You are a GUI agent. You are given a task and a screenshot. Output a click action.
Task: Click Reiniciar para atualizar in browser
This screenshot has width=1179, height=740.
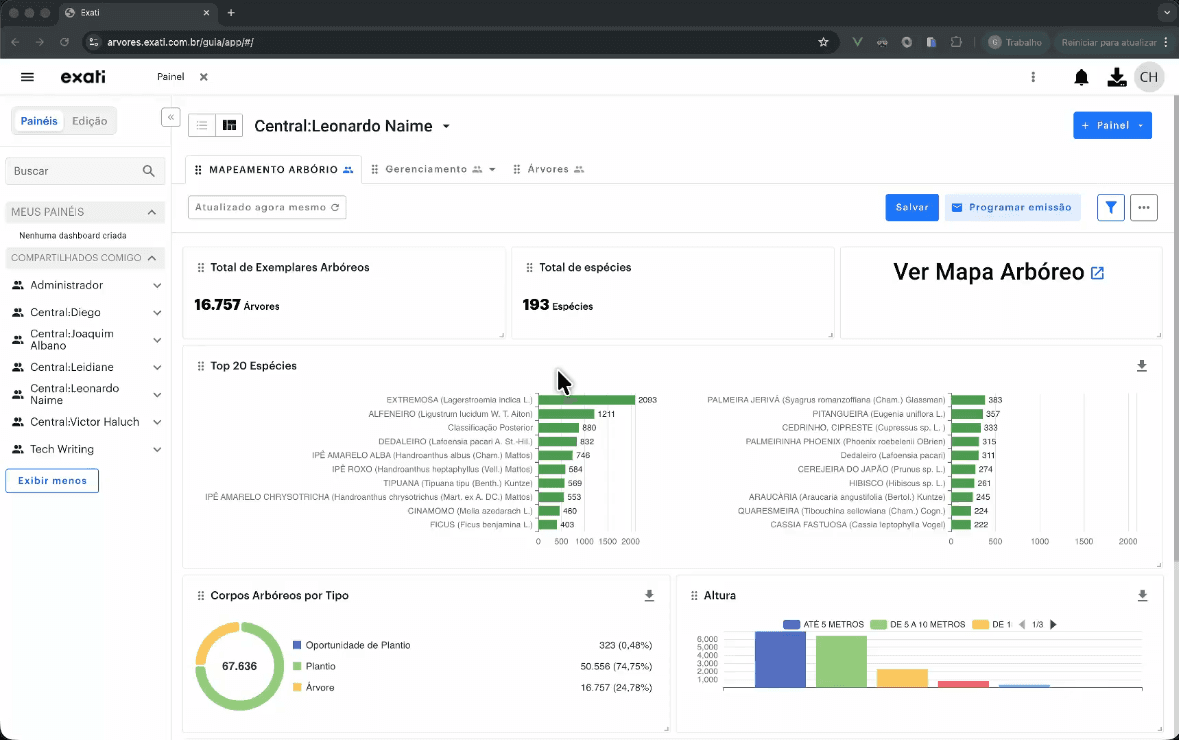(1109, 42)
